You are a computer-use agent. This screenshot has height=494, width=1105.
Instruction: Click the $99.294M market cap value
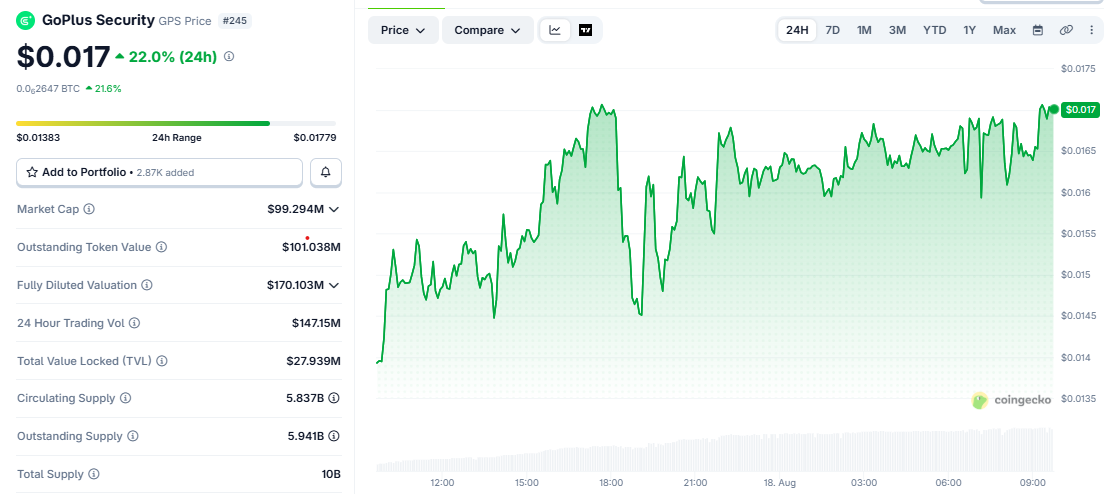pyautogui.click(x=295, y=209)
